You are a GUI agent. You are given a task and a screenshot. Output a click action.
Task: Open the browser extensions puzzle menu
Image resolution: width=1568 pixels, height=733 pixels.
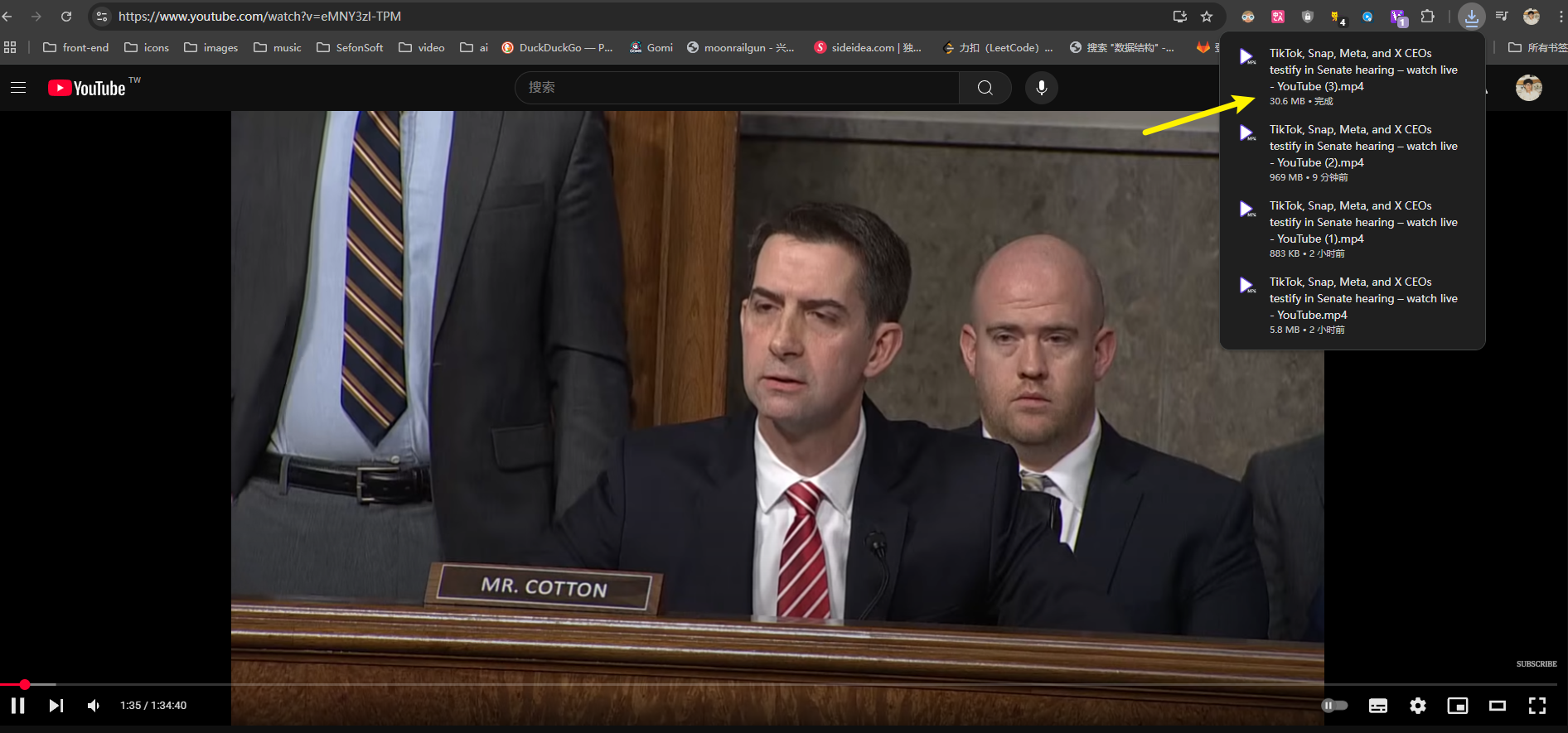point(1427,17)
